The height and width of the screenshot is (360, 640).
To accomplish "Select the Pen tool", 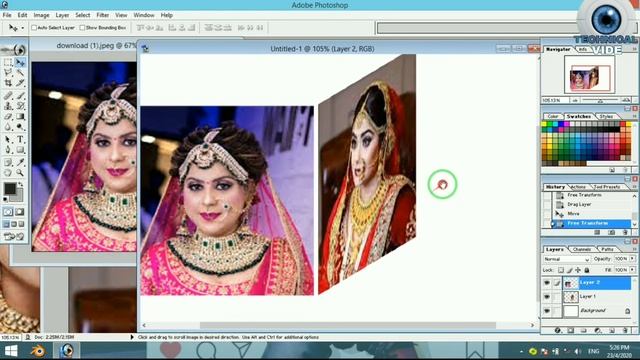I will [8, 150].
